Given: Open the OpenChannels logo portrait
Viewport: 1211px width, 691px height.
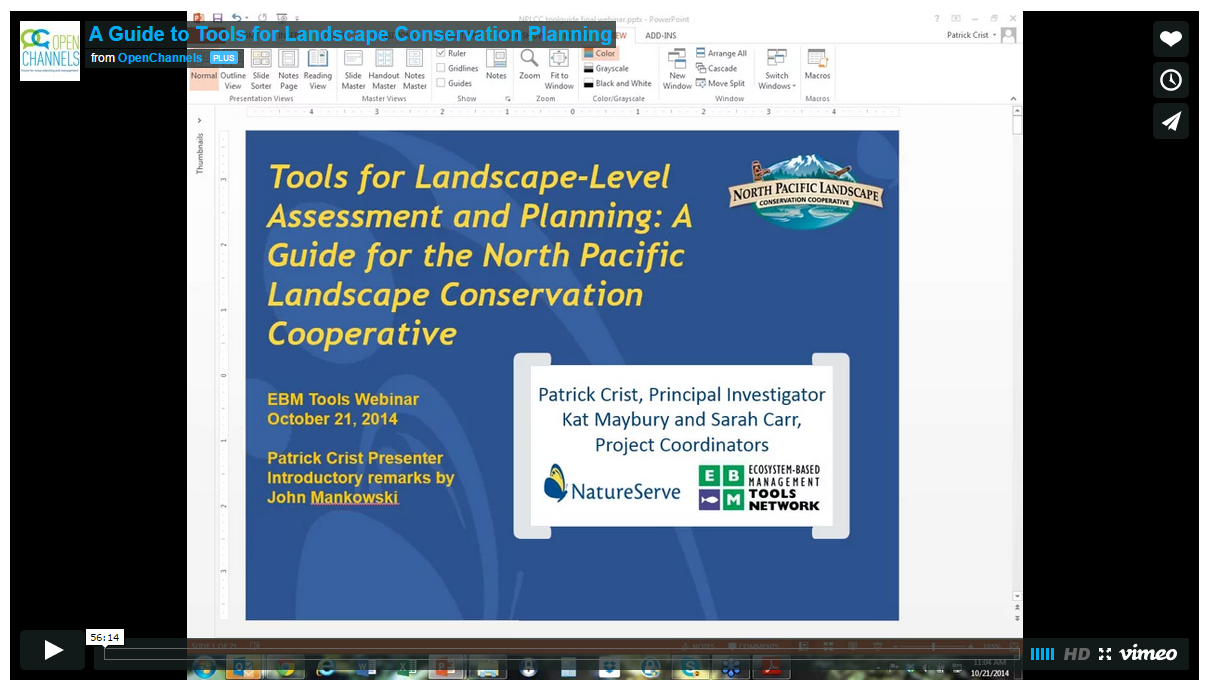Looking at the screenshot, I should [x=50, y=51].
